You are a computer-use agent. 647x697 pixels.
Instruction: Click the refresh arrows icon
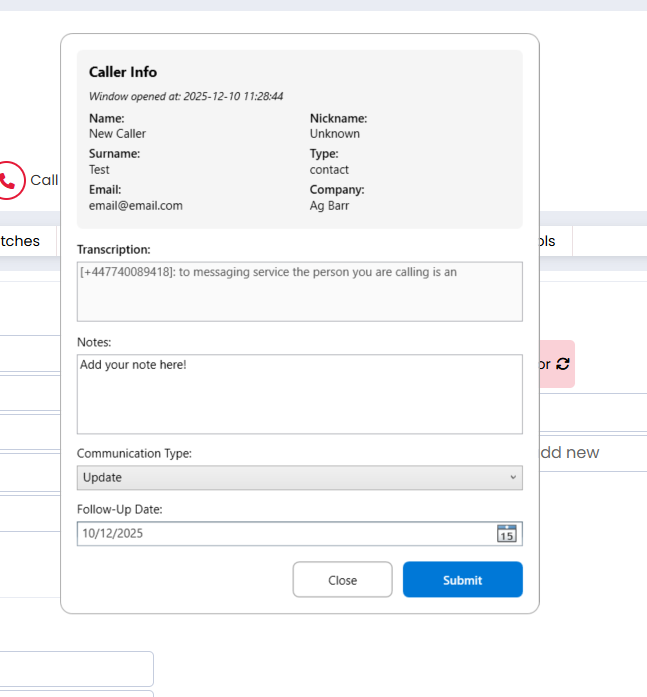click(563, 364)
